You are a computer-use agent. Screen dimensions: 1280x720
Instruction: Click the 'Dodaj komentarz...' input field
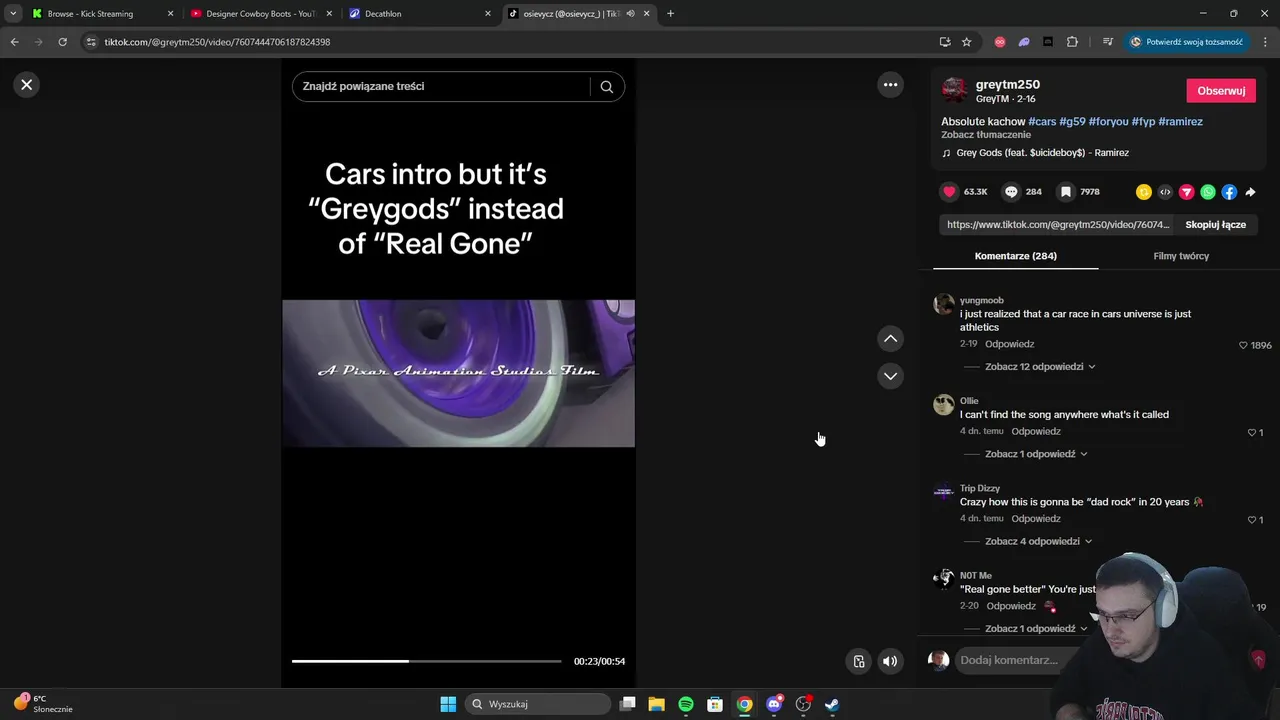tap(1010, 660)
